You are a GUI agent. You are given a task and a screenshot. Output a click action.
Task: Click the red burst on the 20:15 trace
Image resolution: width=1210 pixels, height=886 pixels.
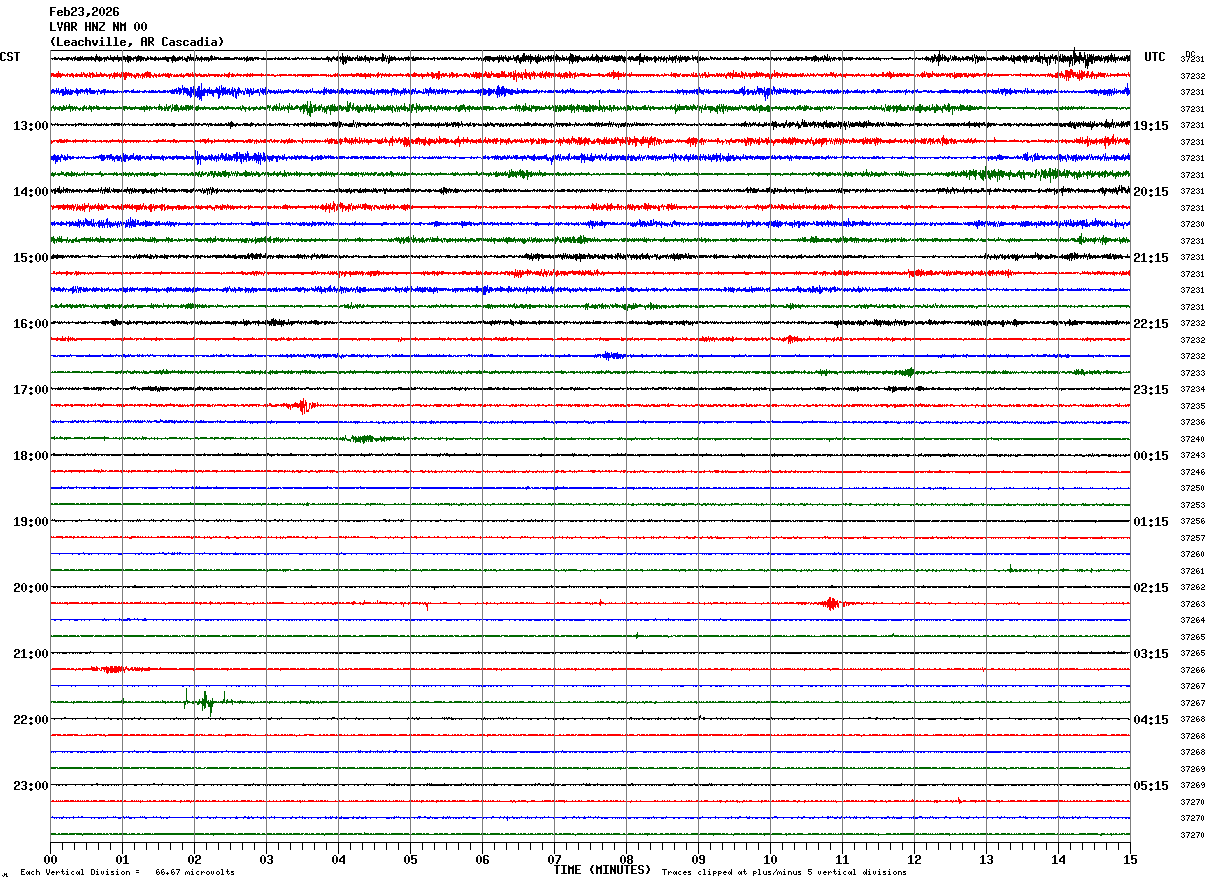[830, 603]
